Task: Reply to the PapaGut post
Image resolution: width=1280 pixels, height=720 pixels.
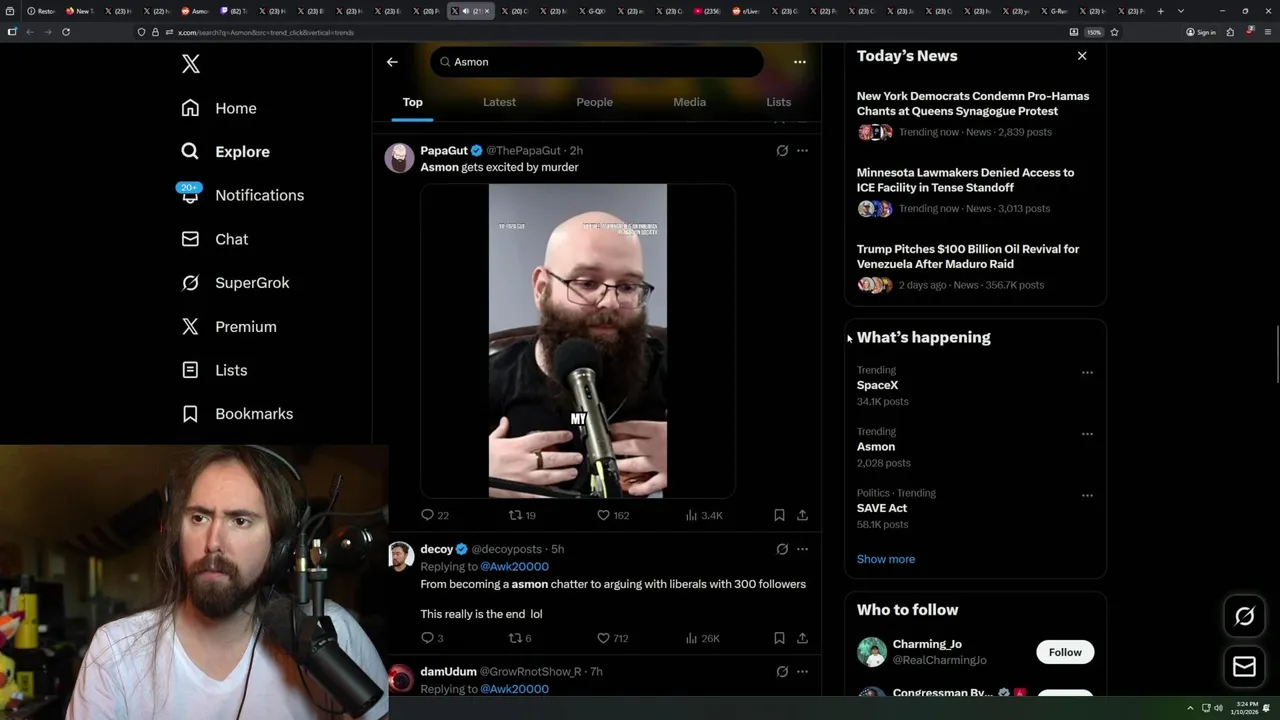Action: tap(435, 515)
